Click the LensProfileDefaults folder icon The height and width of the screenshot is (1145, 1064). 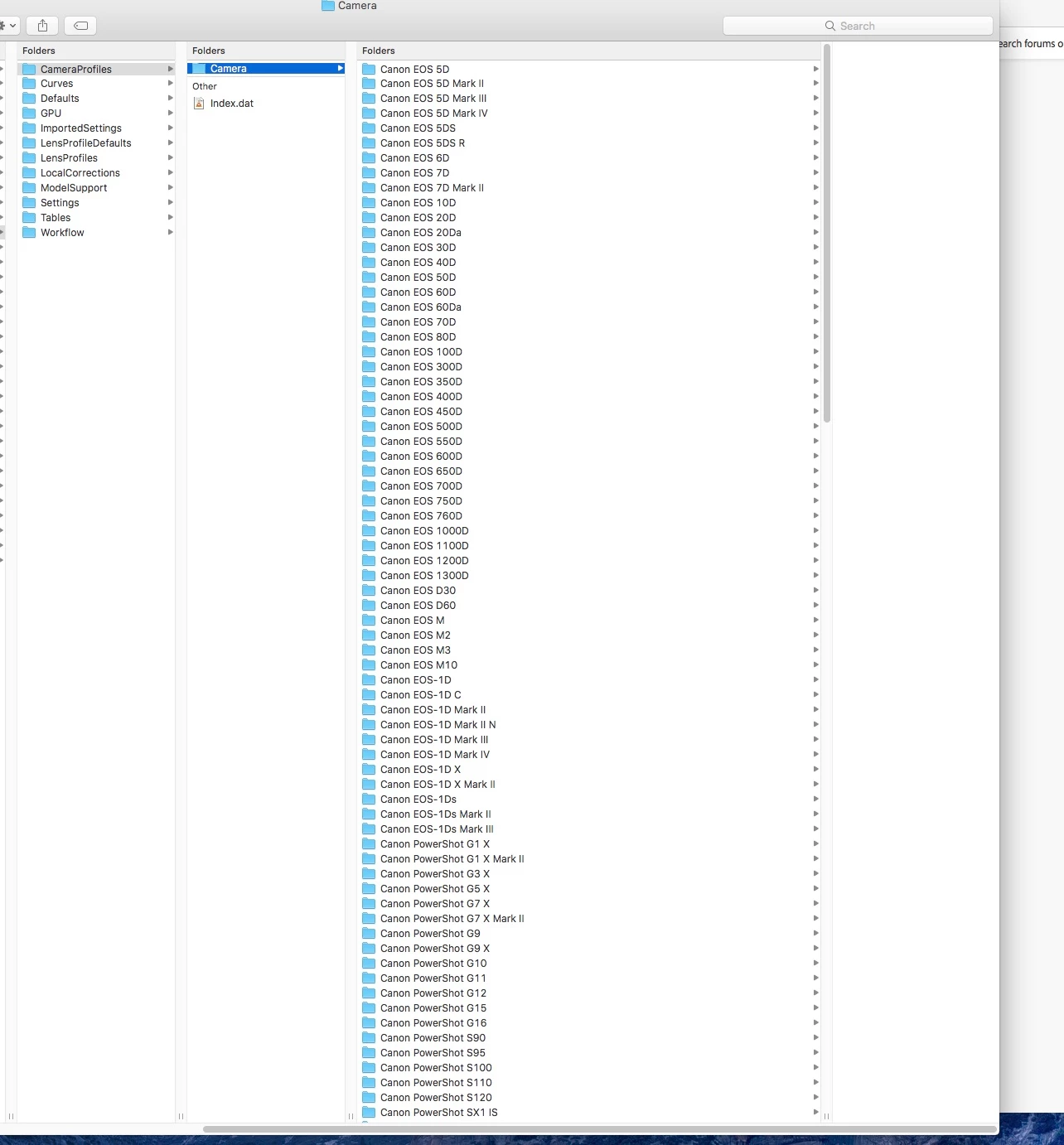[29, 143]
